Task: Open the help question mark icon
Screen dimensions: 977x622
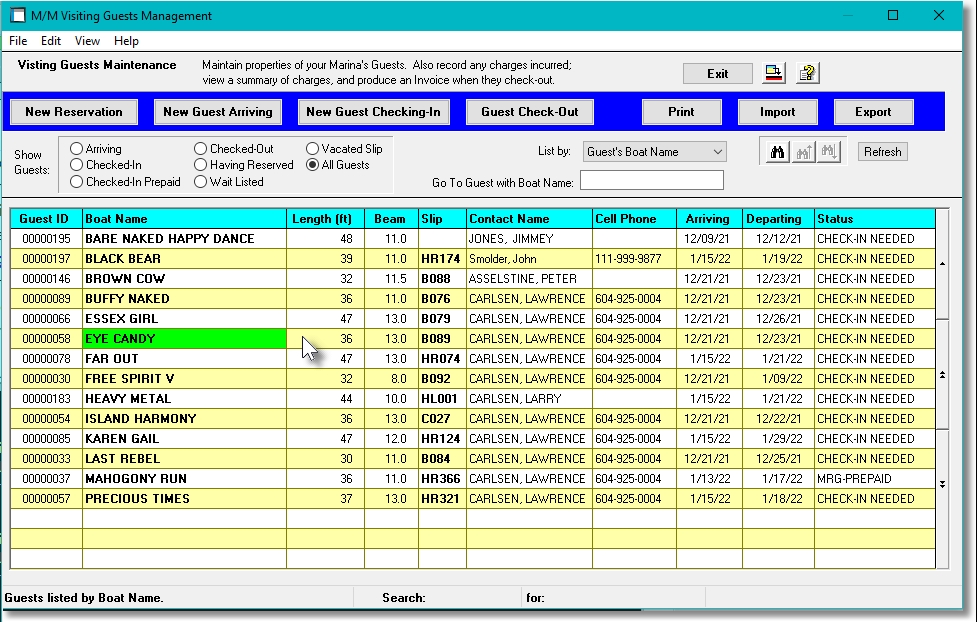Action: click(x=807, y=73)
